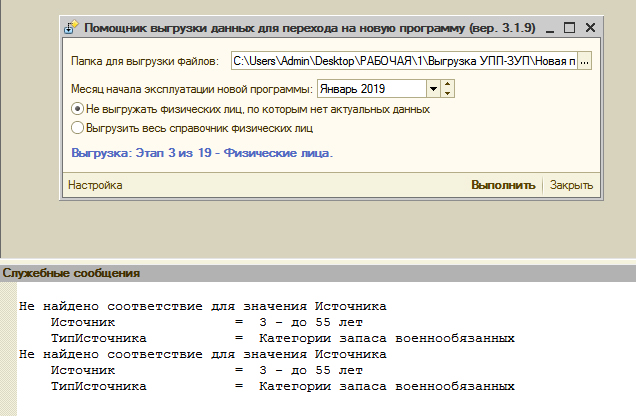Open folder browse button with ellipsis
The height and width of the screenshot is (416, 636).
[x=584, y=61]
